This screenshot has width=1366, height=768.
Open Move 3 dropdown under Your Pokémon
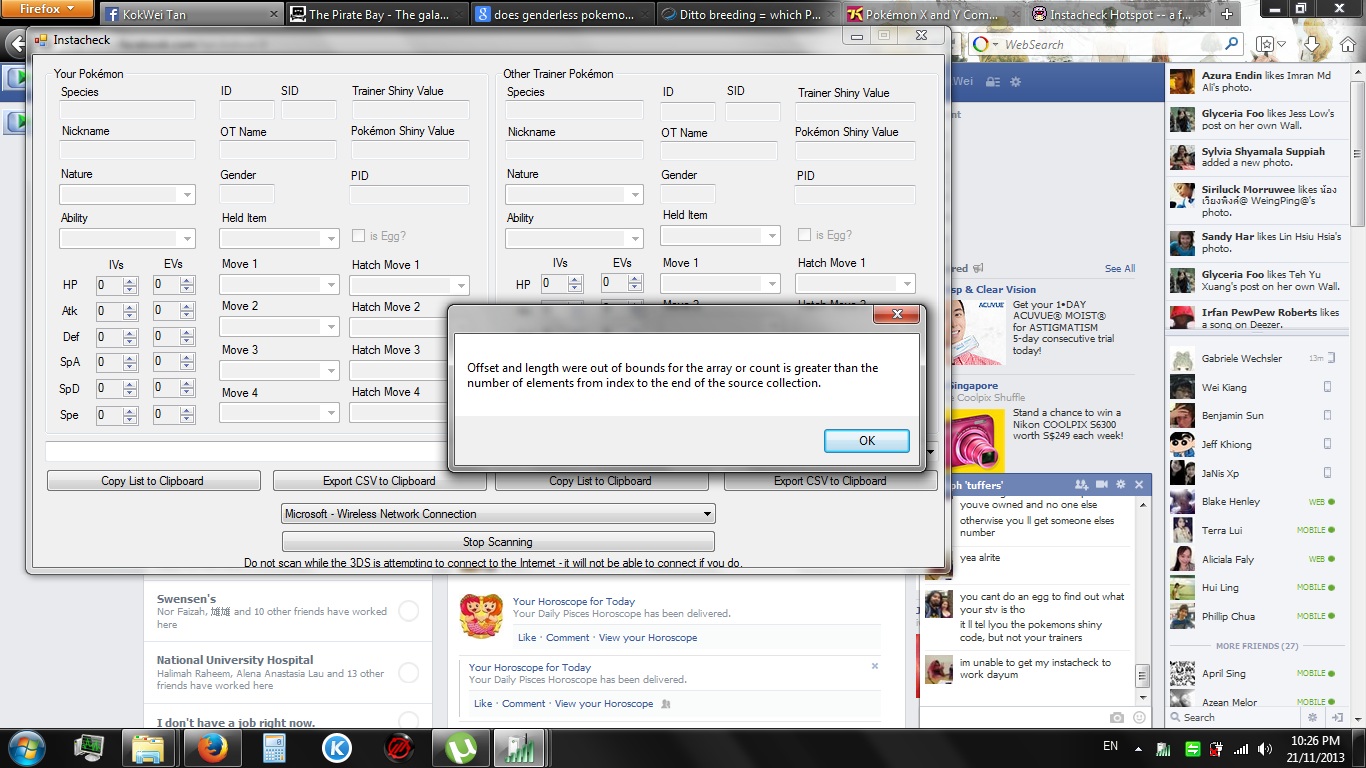(331, 371)
